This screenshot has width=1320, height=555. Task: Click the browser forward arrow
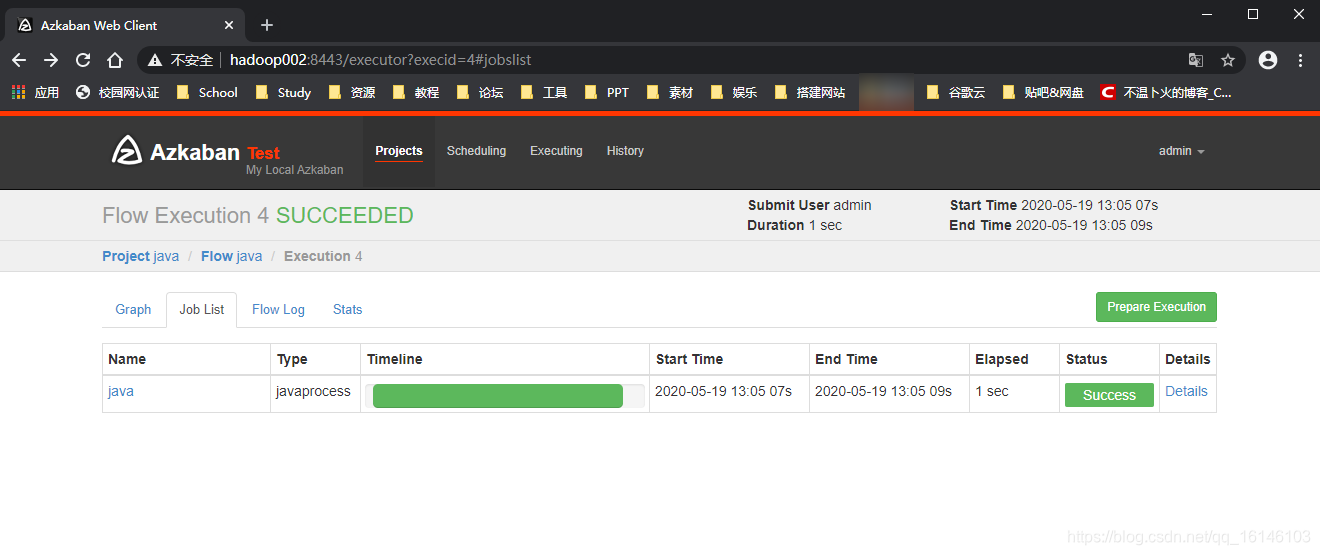click(51, 60)
